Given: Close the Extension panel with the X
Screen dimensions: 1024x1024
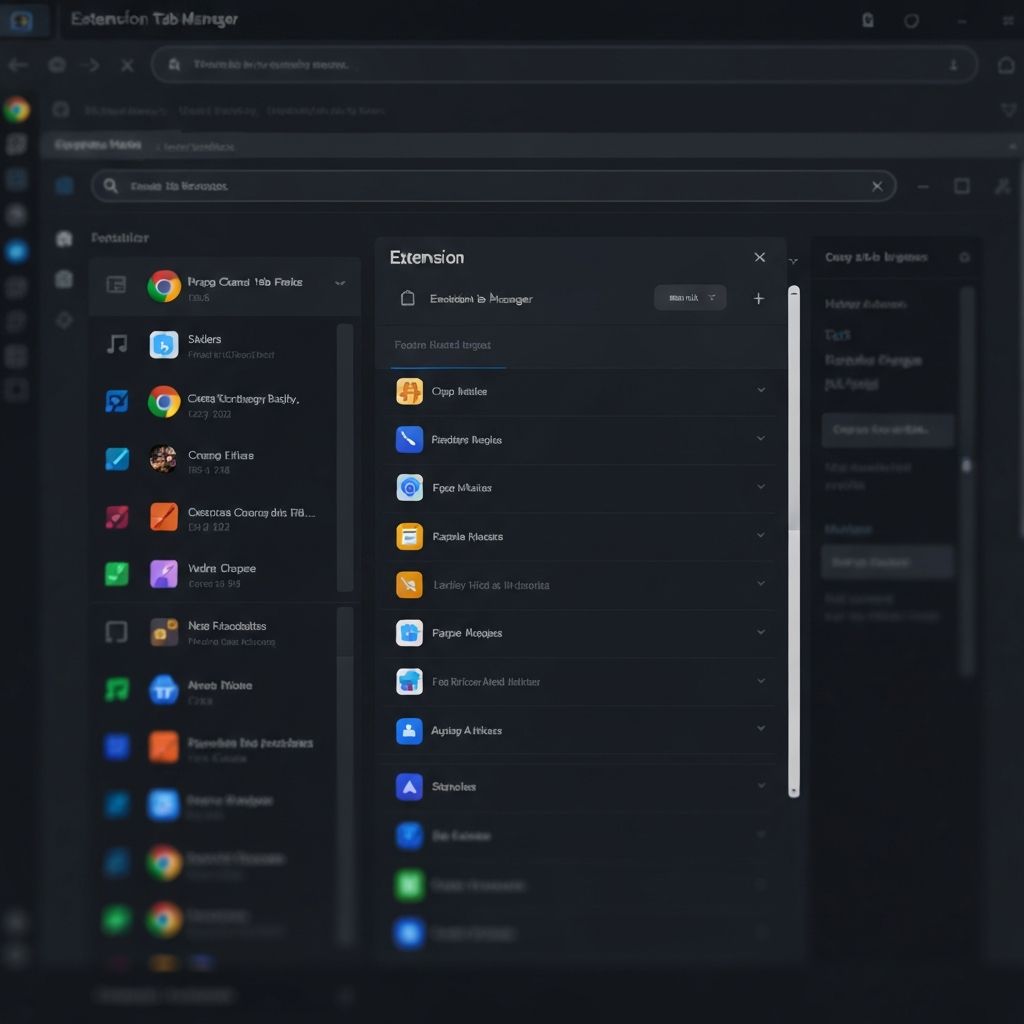Looking at the screenshot, I should [759, 258].
